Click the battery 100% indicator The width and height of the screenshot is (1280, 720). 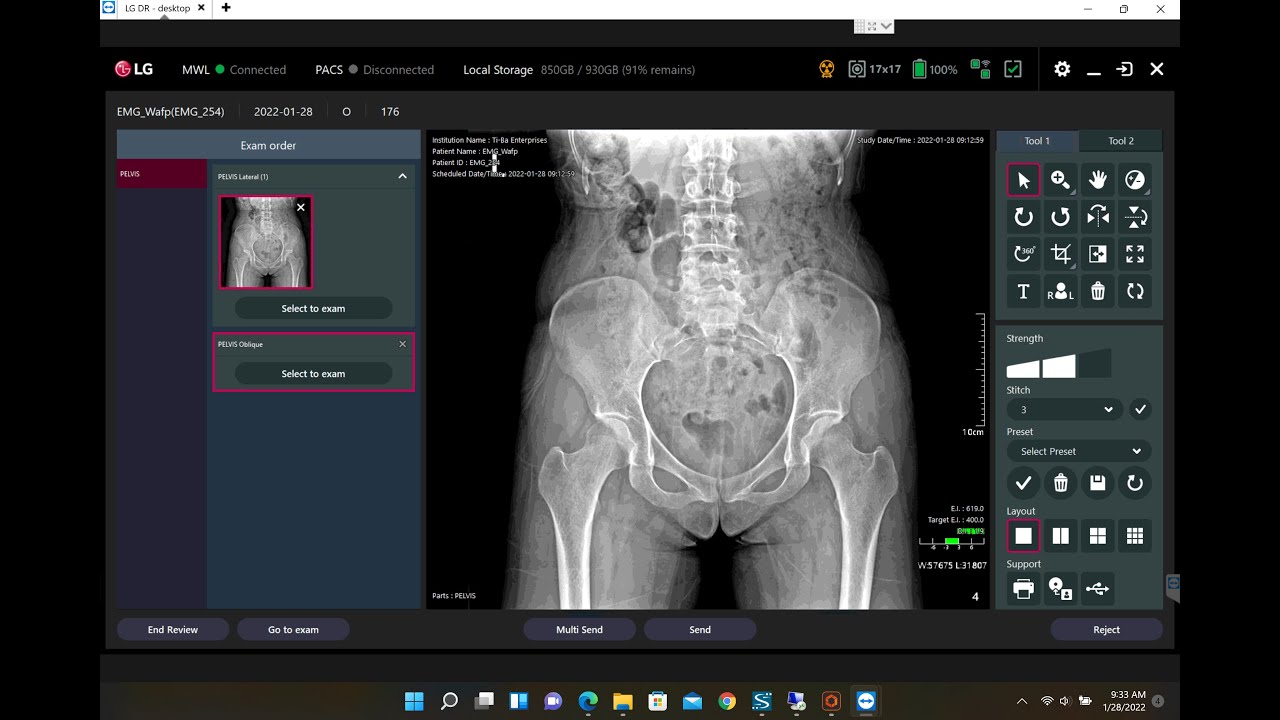pyautogui.click(x=934, y=69)
